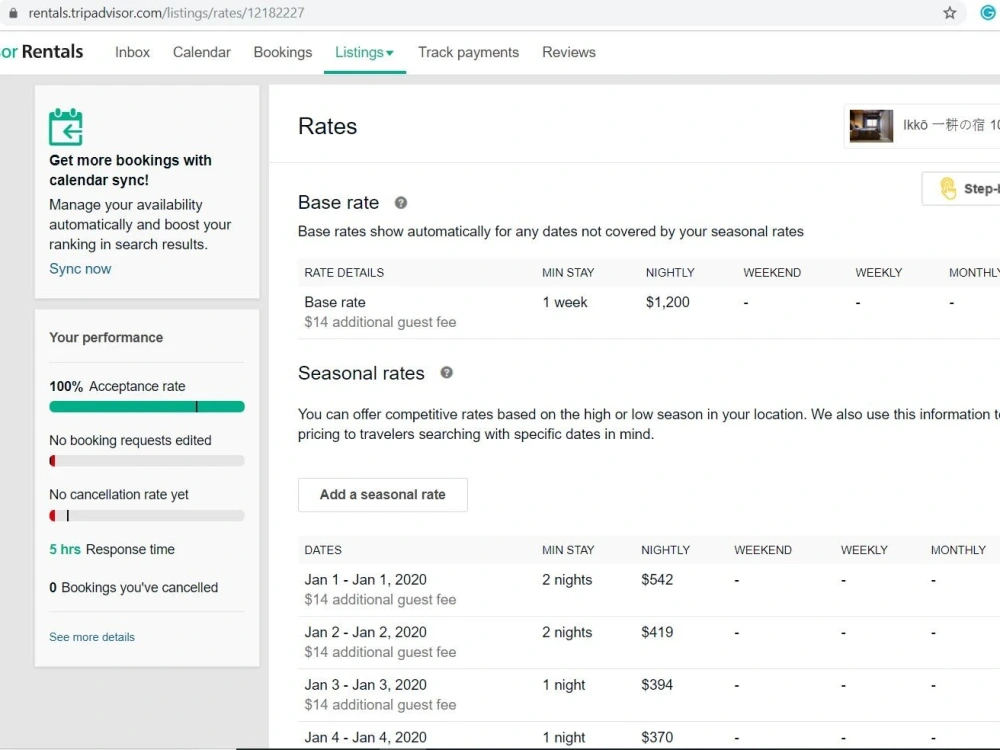Open the Grammarly extension icon

(x=989, y=13)
